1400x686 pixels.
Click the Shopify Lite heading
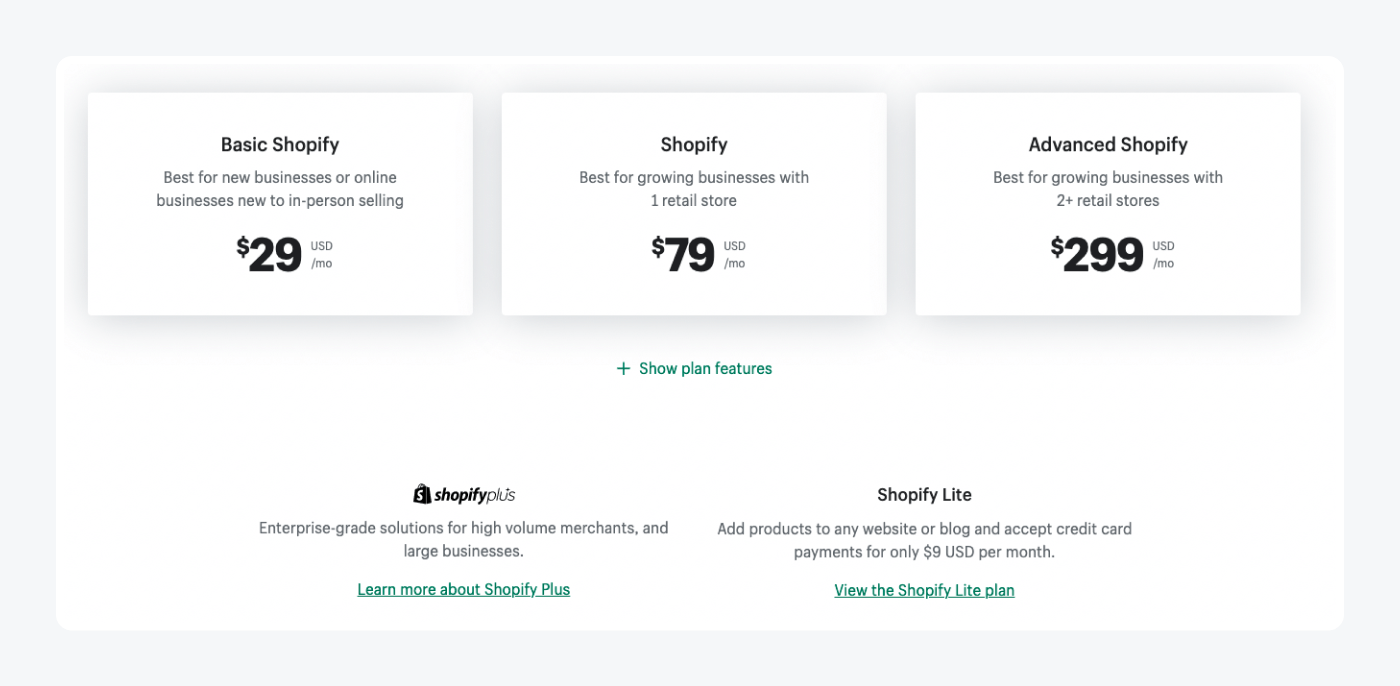pyautogui.click(x=923, y=494)
